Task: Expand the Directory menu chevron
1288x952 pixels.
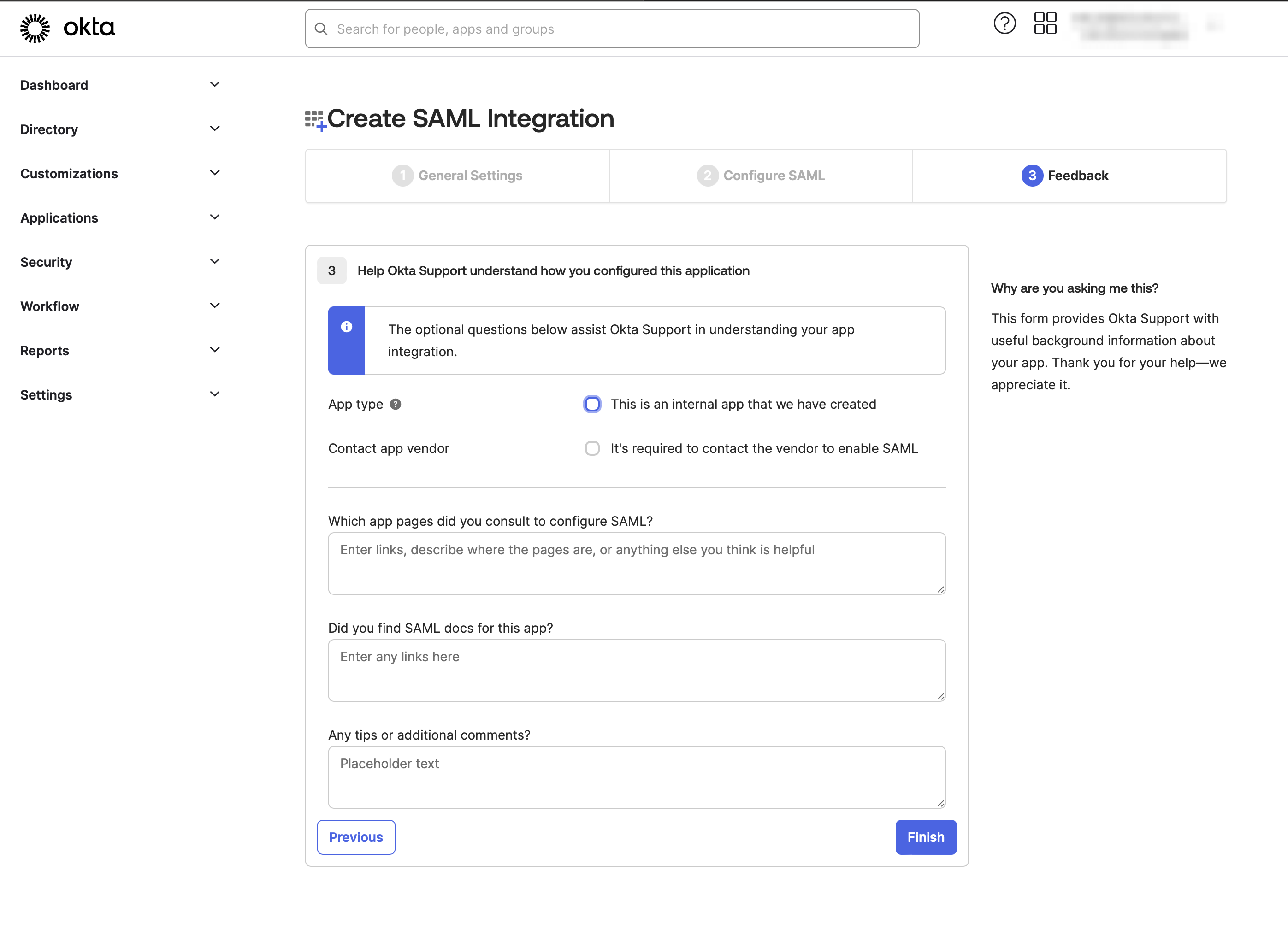Action: coord(214,129)
